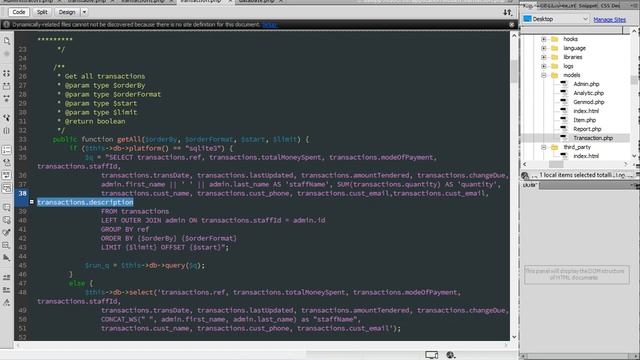Open the Design view dropdown arrow
This screenshot has width=640, height=360.
[x=84, y=12]
